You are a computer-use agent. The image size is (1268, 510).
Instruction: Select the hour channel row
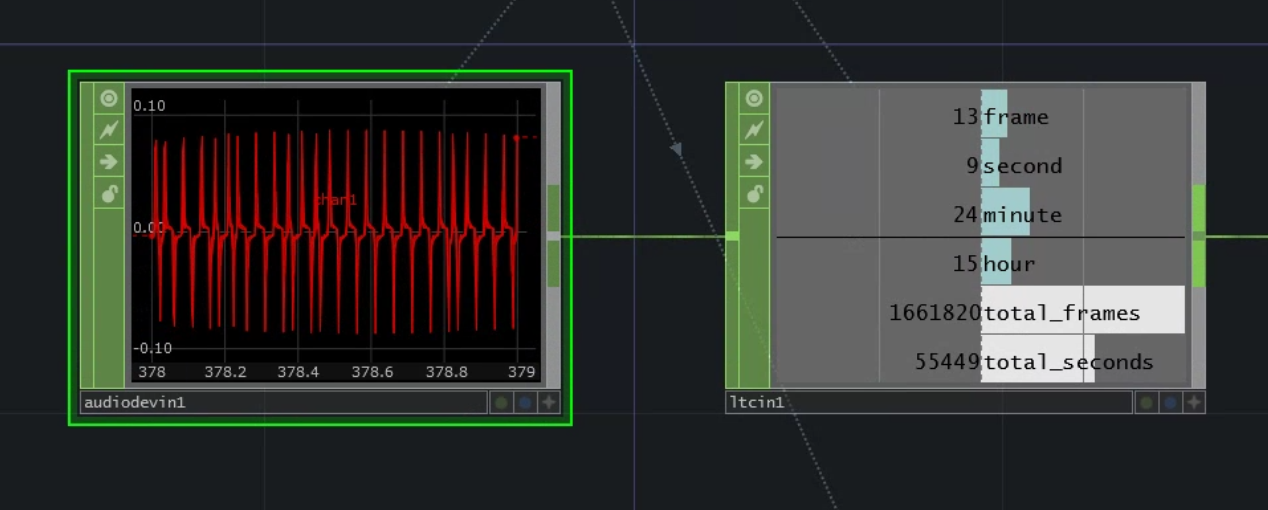click(981, 263)
